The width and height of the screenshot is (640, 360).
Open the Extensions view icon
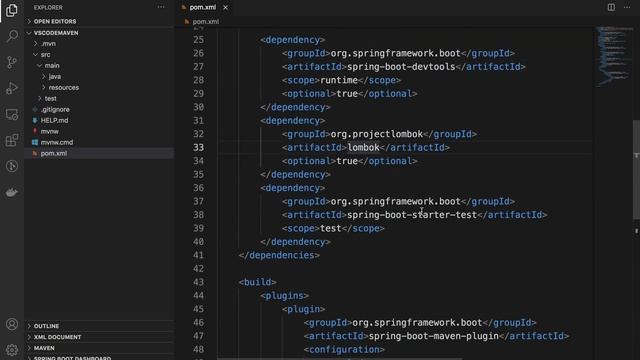click(x=12, y=140)
